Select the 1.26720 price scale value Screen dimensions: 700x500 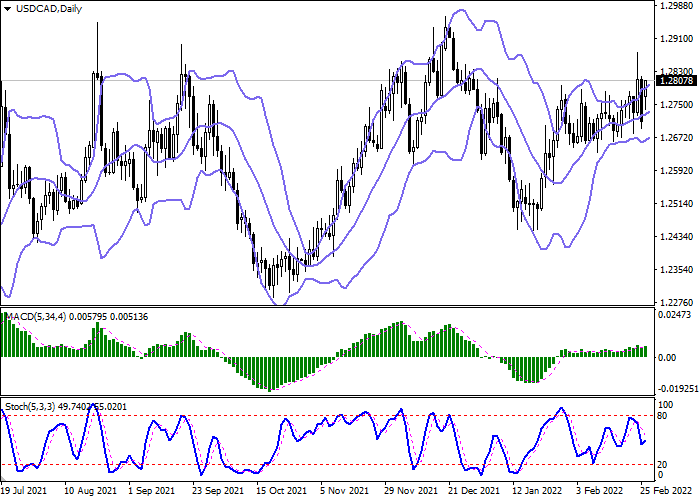(x=676, y=138)
